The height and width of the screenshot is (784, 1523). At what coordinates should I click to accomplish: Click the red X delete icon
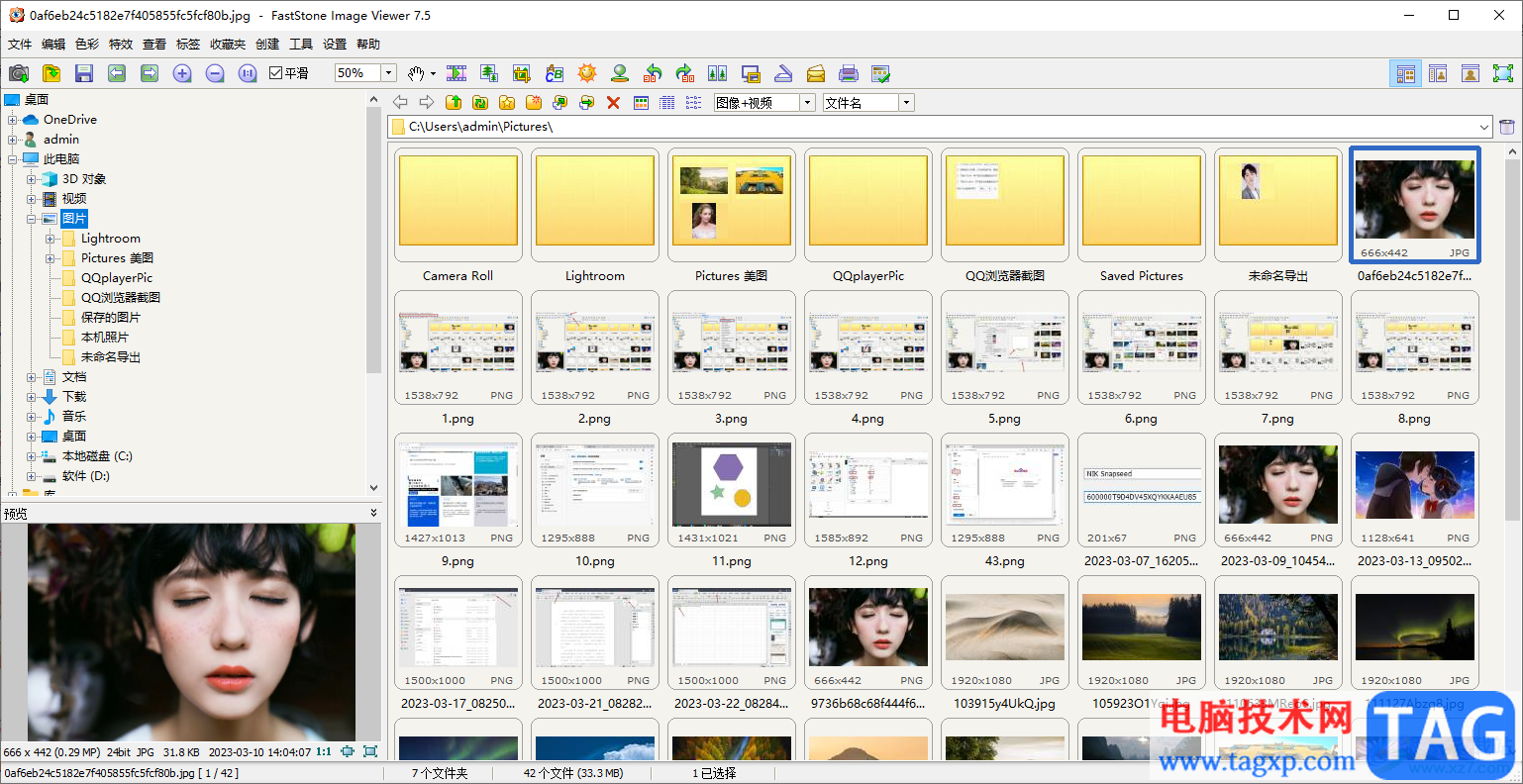tap(613, 103)
